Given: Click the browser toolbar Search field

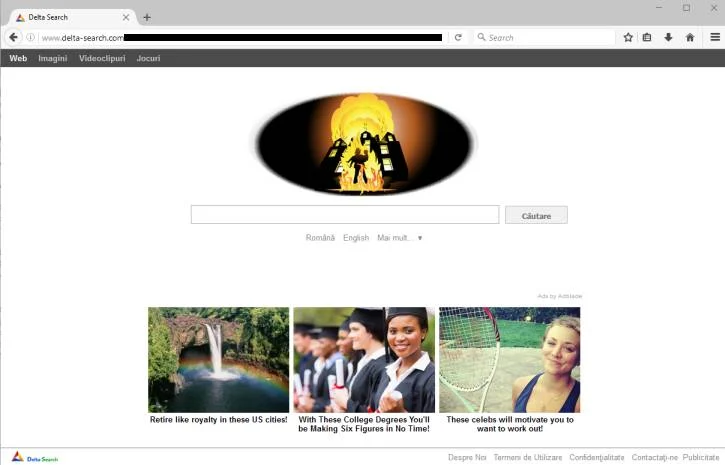Looking at the screenshot, I should point(545,37).
